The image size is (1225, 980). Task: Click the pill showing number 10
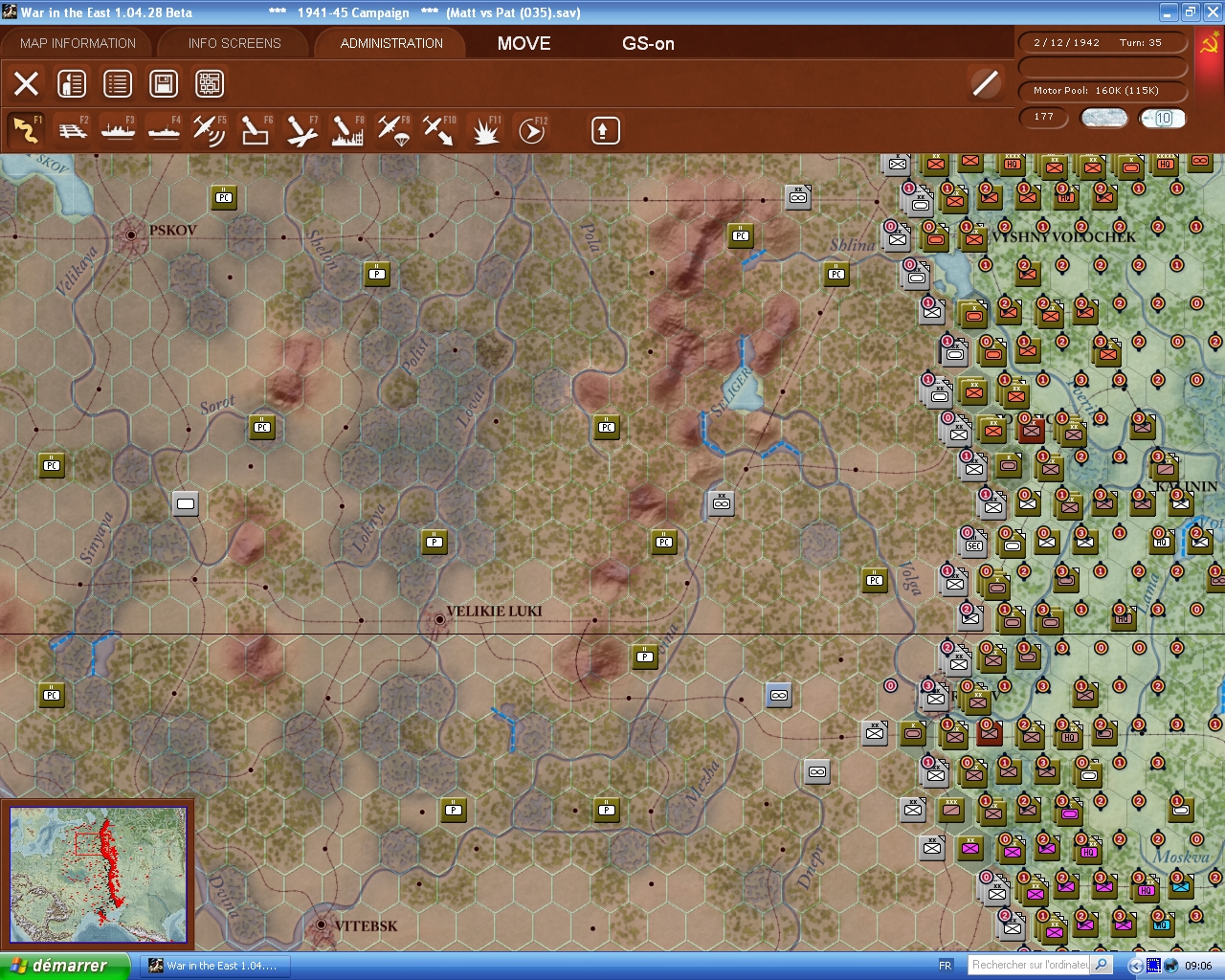click(x=1163, y=118)
